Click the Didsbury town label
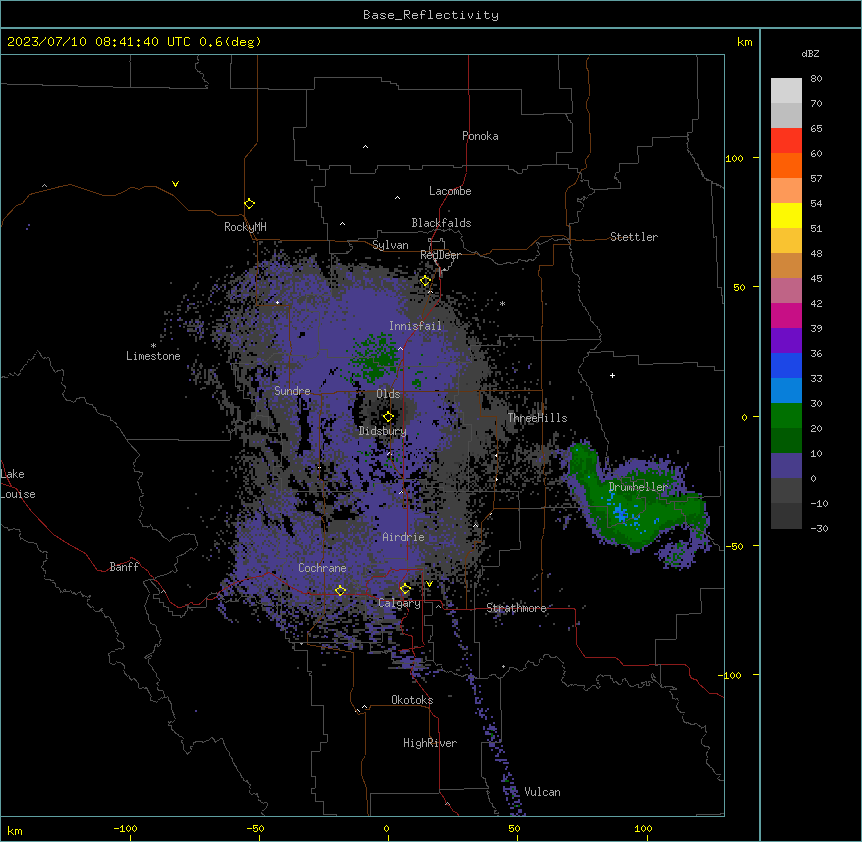This screenshot has height=842, width=862. (x=382, y=431)
